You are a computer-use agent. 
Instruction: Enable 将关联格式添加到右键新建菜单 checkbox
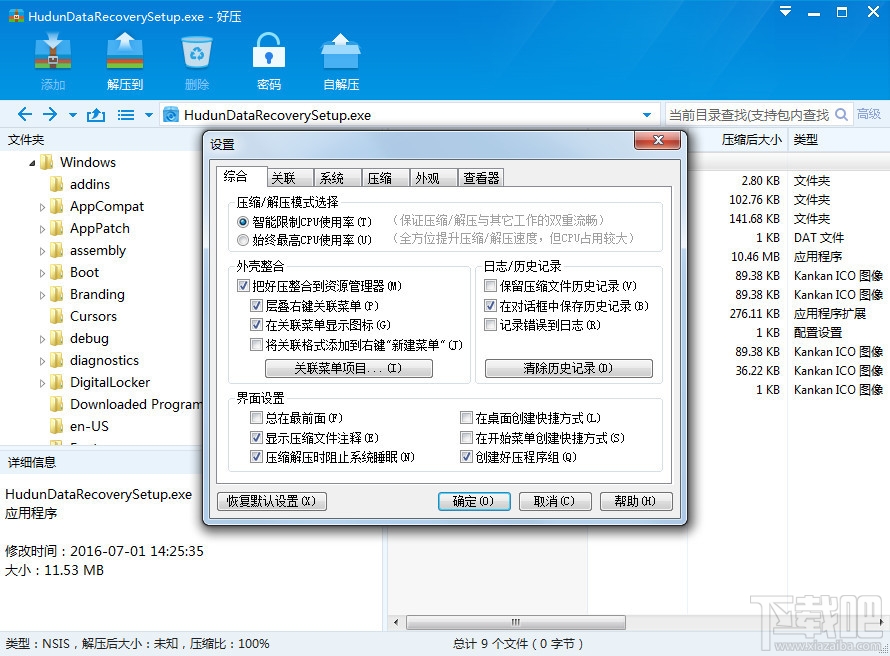click(256, 344)
